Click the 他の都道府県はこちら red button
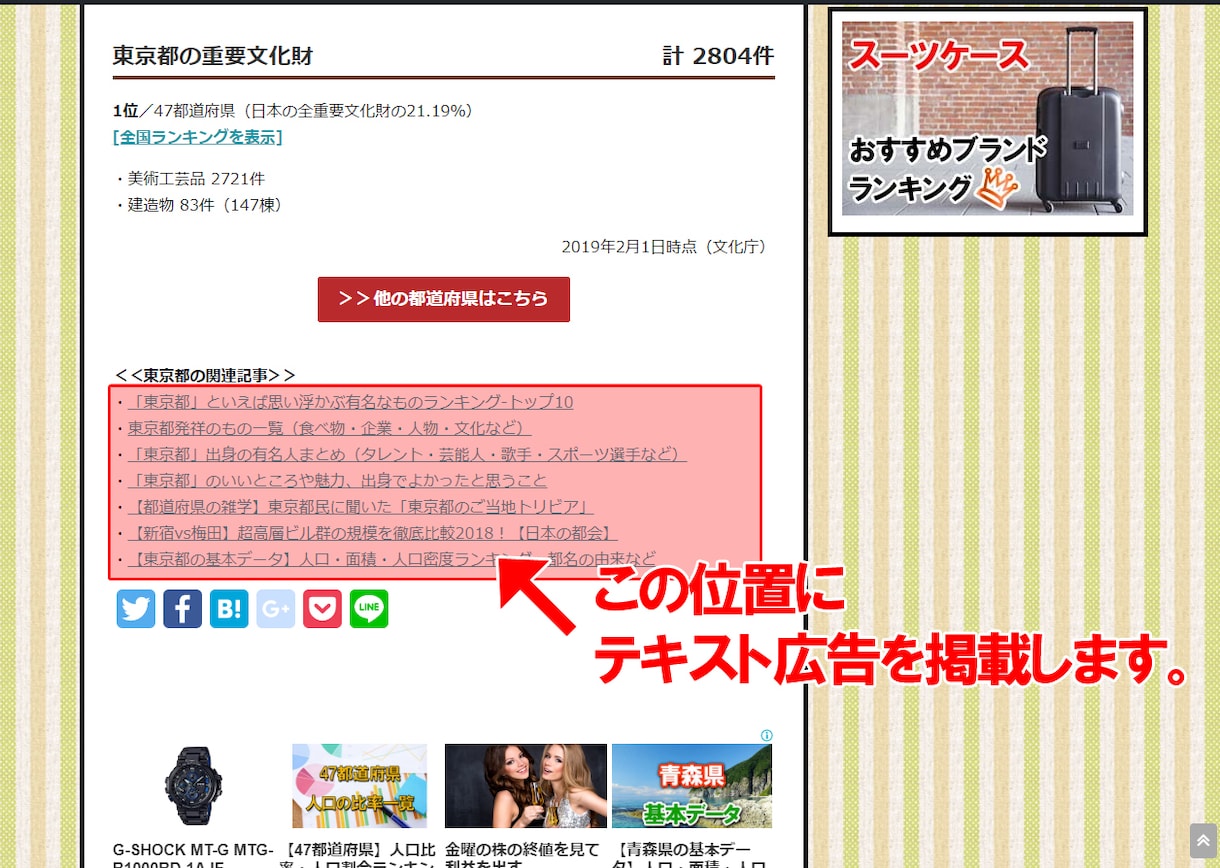Viewport: 1220px width, 868px height. [444, 299]
